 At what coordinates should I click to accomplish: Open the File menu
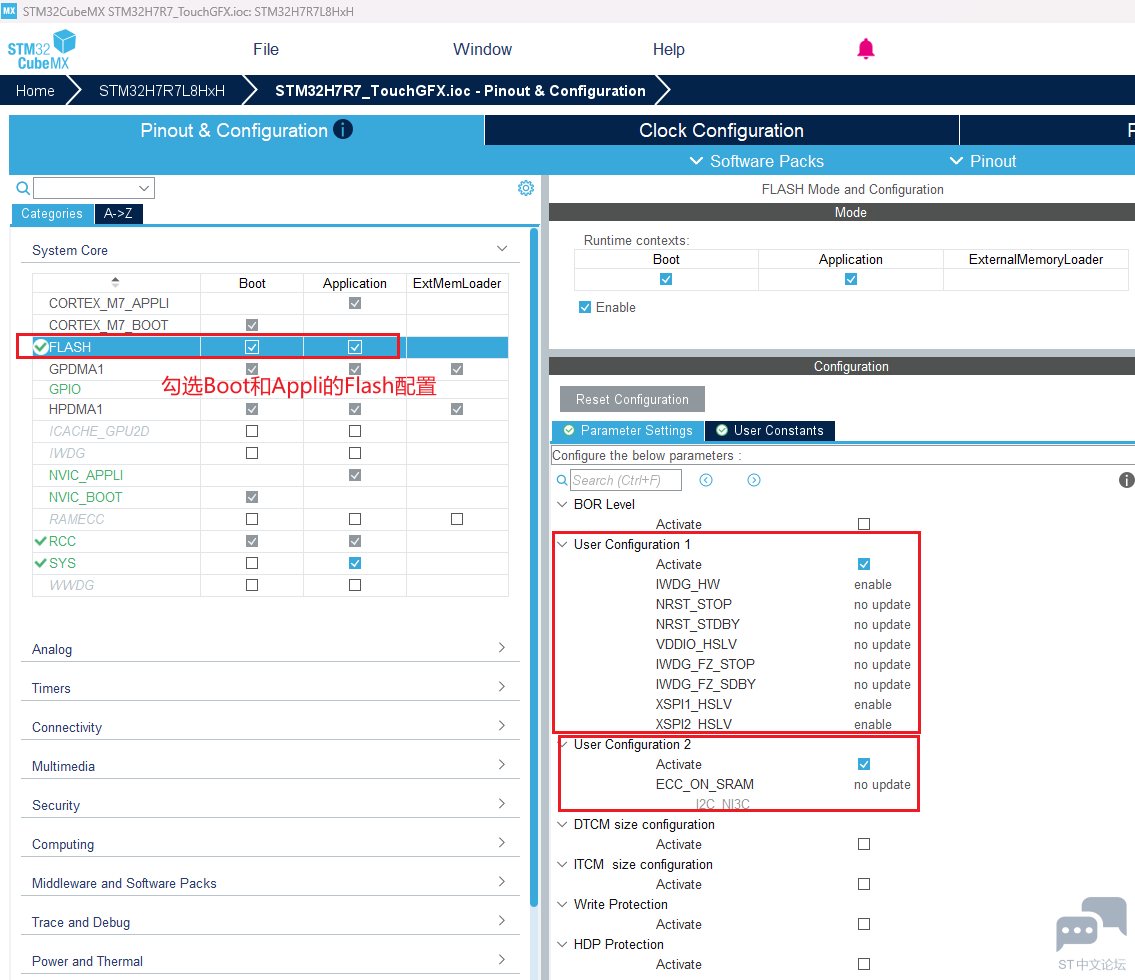click(x=266, y=49)
